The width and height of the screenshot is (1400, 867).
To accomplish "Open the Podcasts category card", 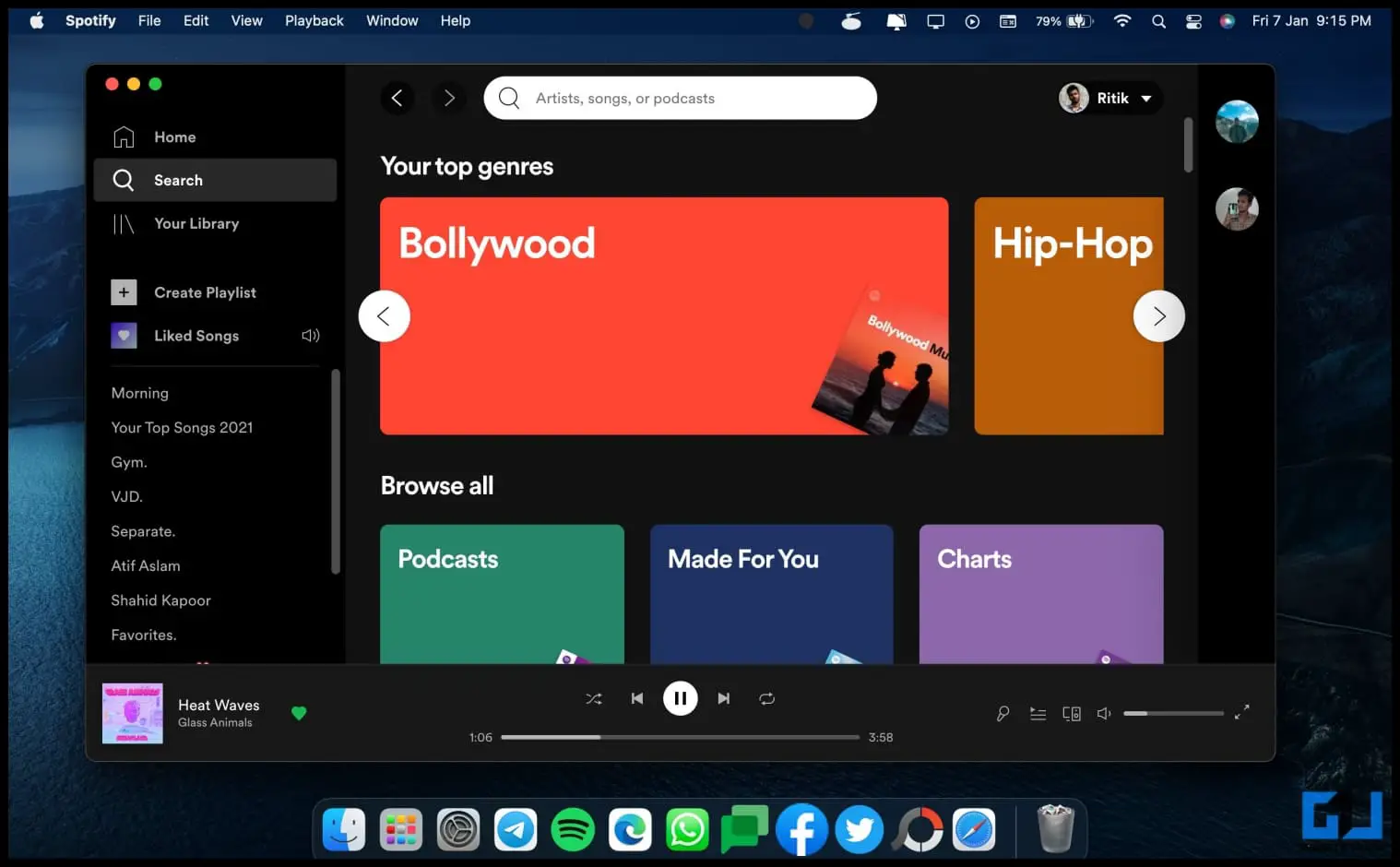I will [x=502, y=594].
